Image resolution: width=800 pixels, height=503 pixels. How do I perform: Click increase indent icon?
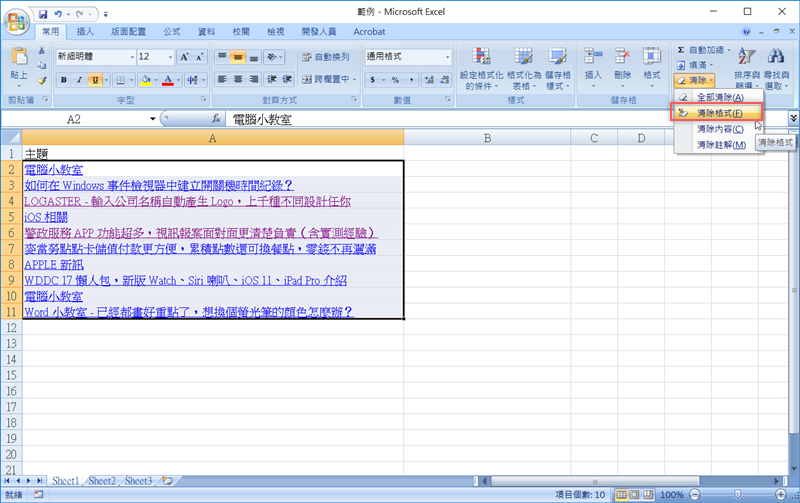[x=287, y=79]
